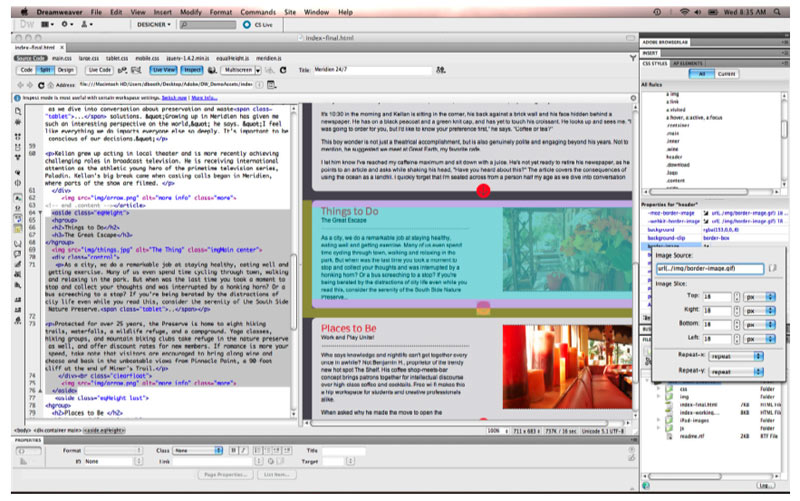
Task: Select All mode in CSS Styles
Action: pyautogui.click(x=702, y=74)
